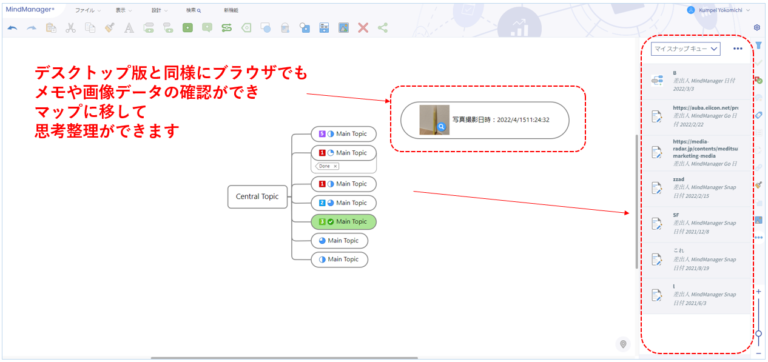
Task: Select the Central Topic node
Action: (x=257, y=196)
